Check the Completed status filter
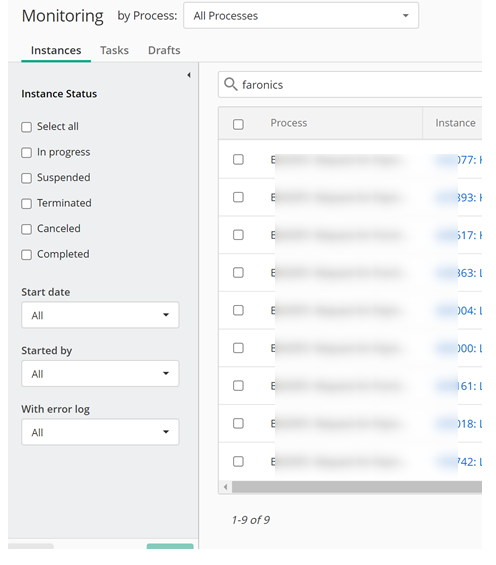 [26, 255]
